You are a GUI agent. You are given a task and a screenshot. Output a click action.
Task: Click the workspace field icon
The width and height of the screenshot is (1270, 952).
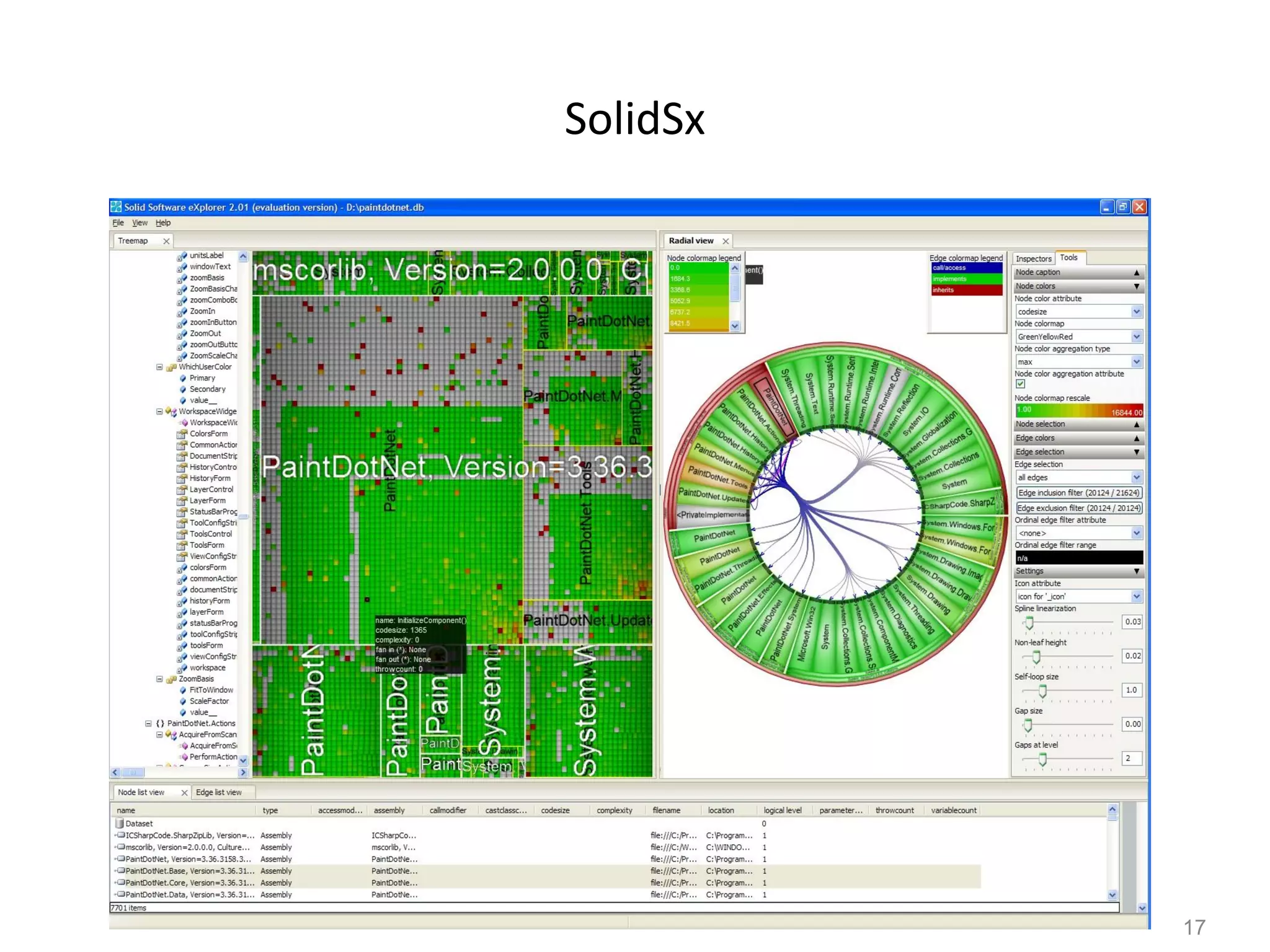[182, 669]
